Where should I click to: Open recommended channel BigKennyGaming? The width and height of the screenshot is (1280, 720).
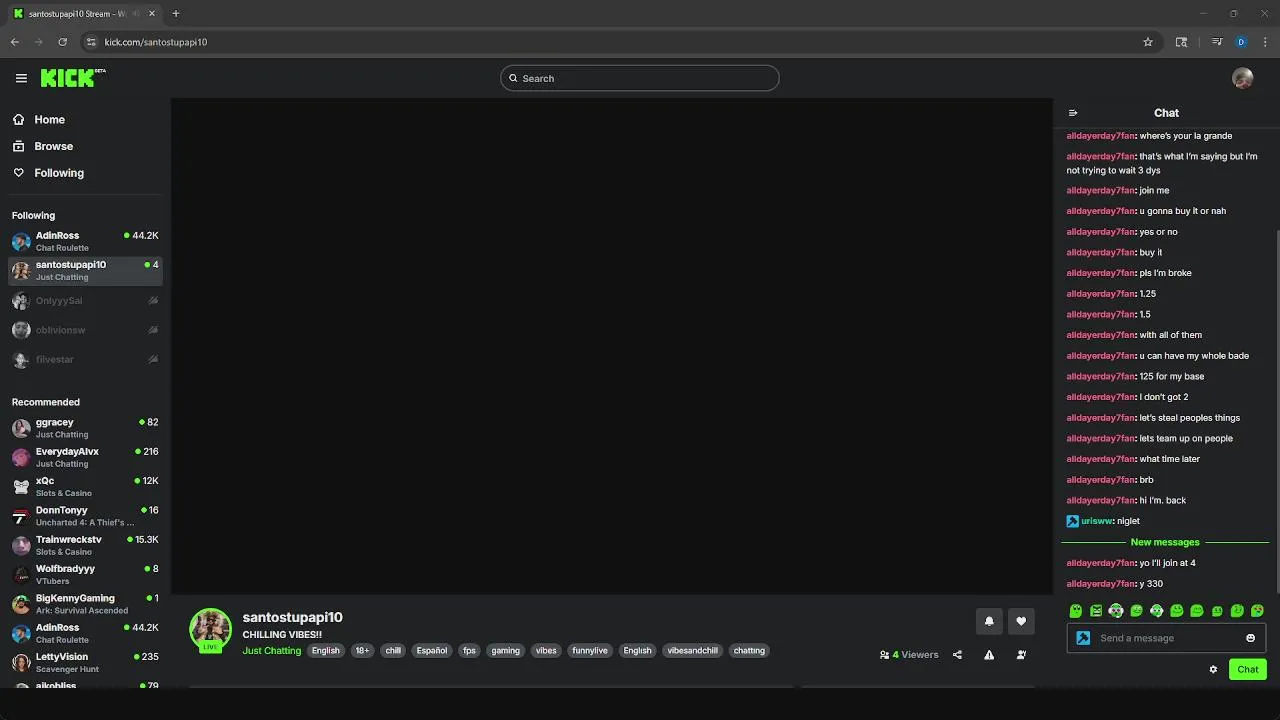click(85, 604)
